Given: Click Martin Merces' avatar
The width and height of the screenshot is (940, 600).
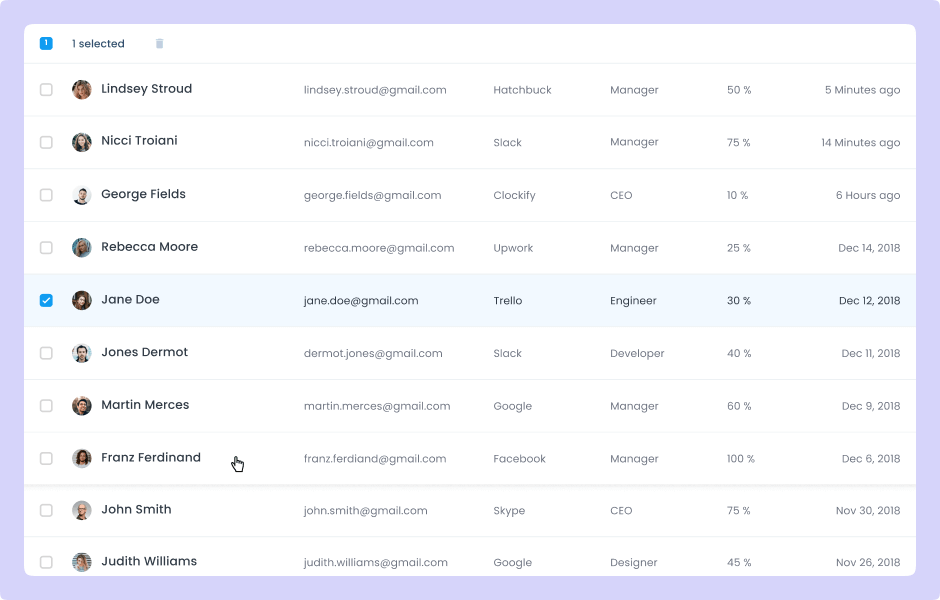Looking at the screenshot, I should 82,406.
